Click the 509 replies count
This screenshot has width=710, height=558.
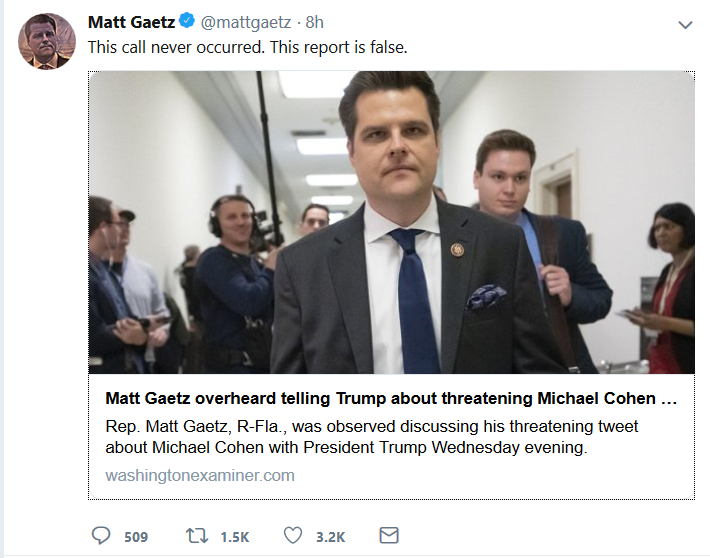coord(136,537)
